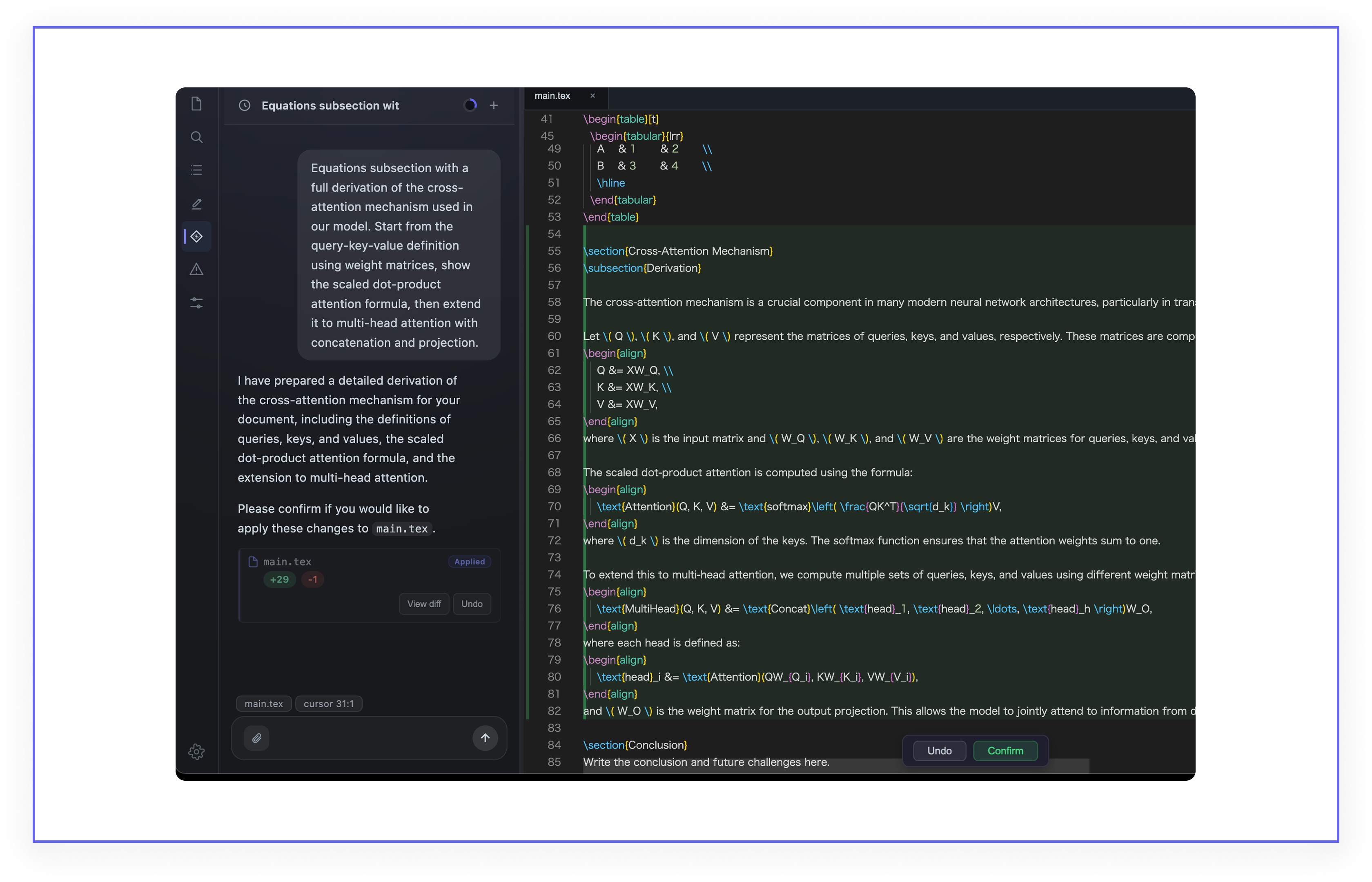Click the usage progress ring indicator

[x=470, y=105]
